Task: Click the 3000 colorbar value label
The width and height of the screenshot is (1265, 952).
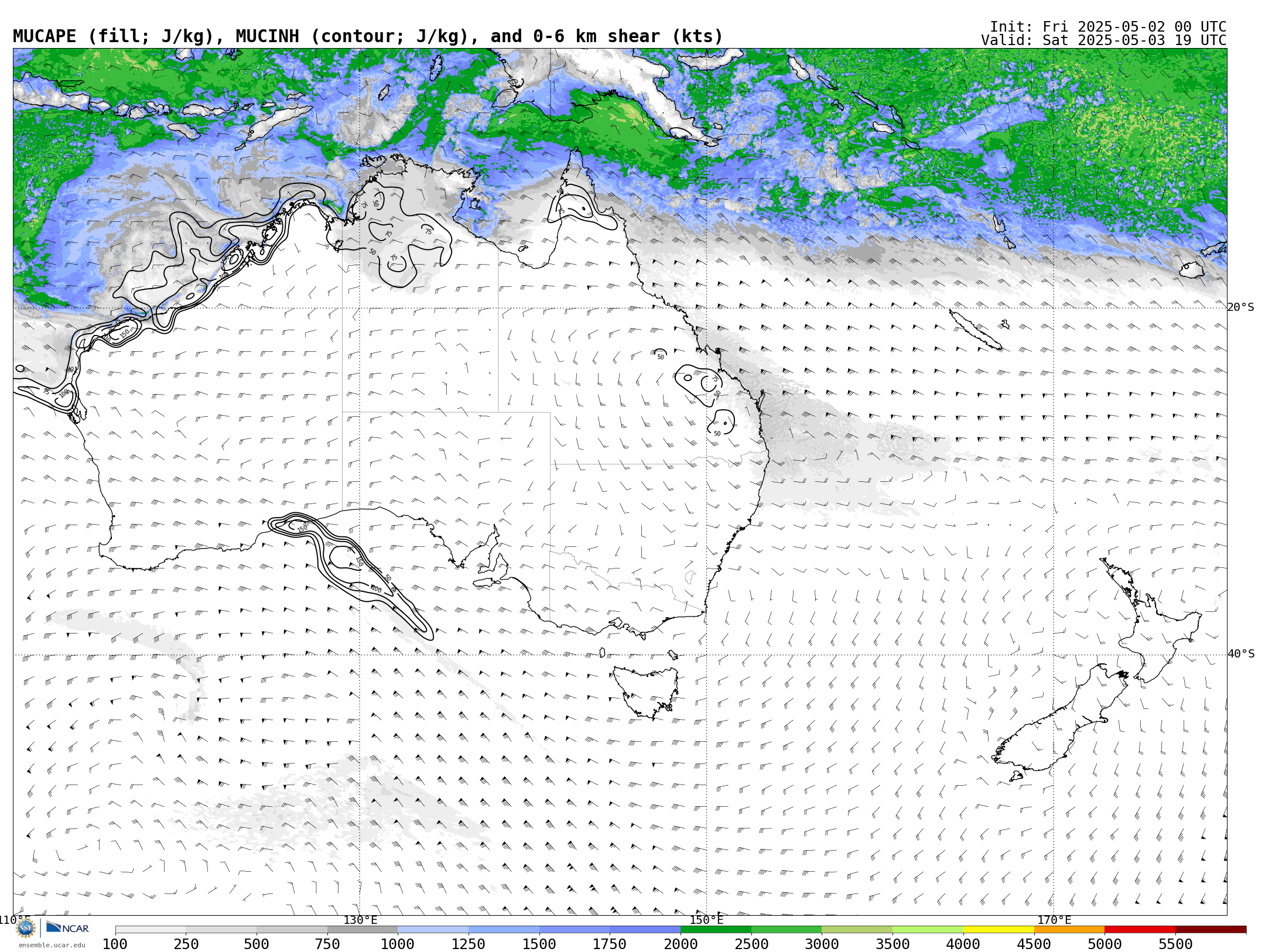Action: point(822,944)
